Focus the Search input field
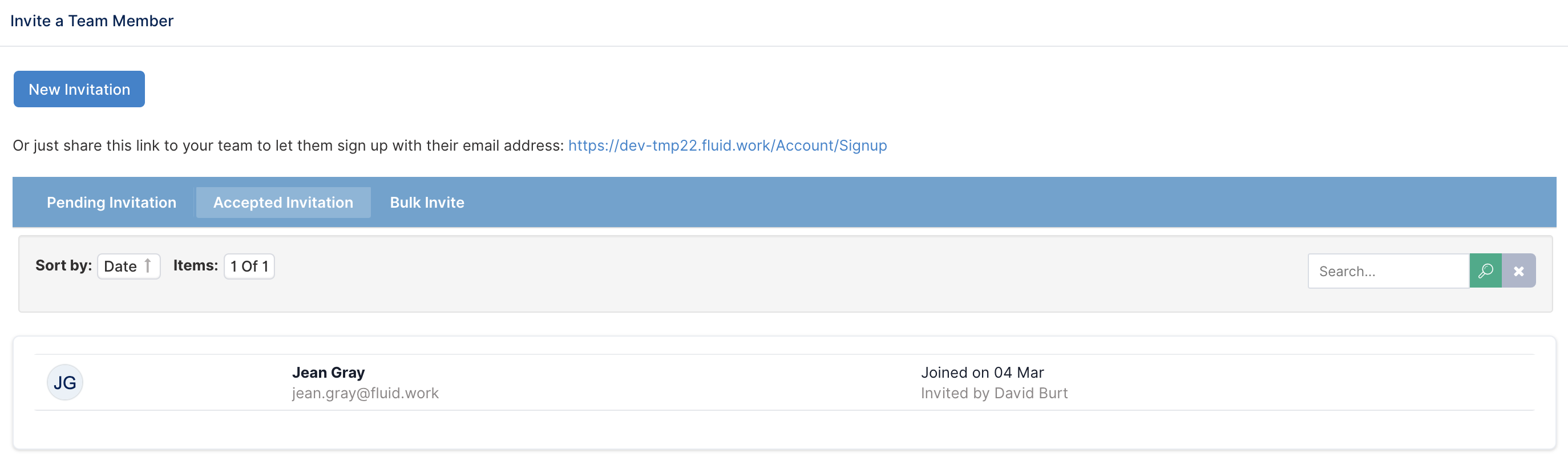The image size is (1568, 469). [1388, 270]
